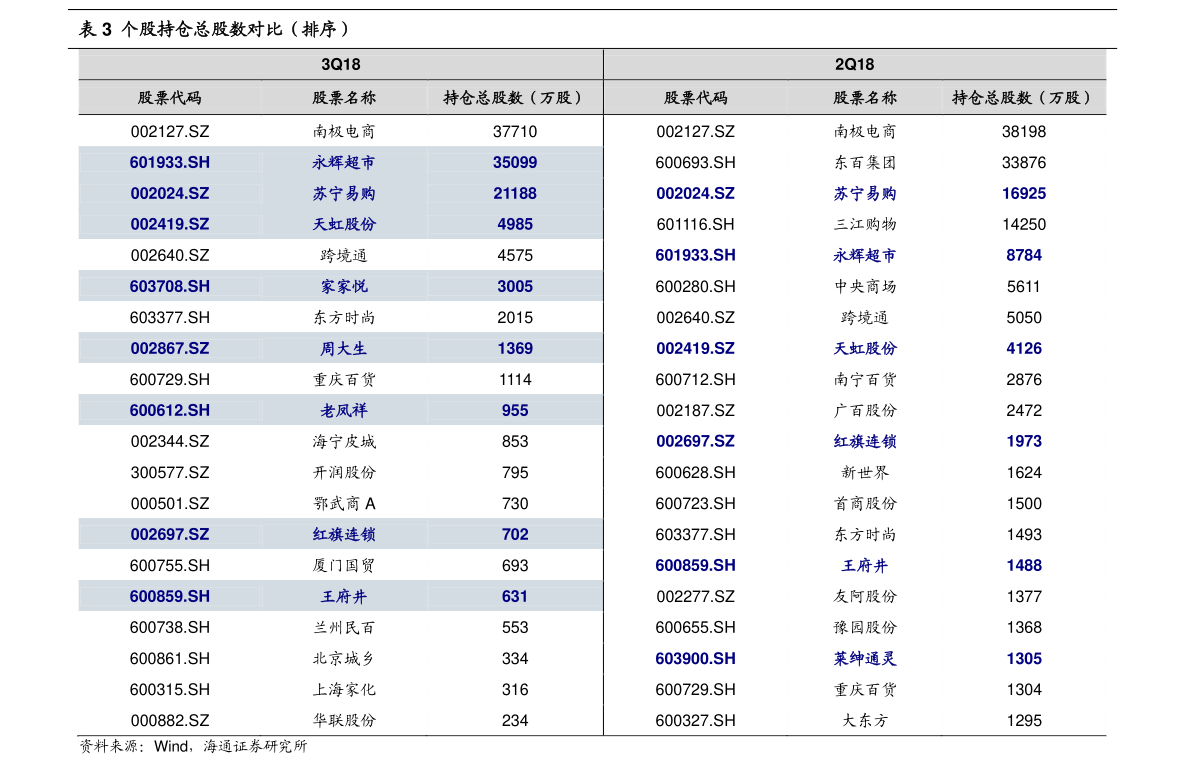1191x775 pixels.
Task: Click 莱绅通灵 stock name
Action: coord(864,659)
